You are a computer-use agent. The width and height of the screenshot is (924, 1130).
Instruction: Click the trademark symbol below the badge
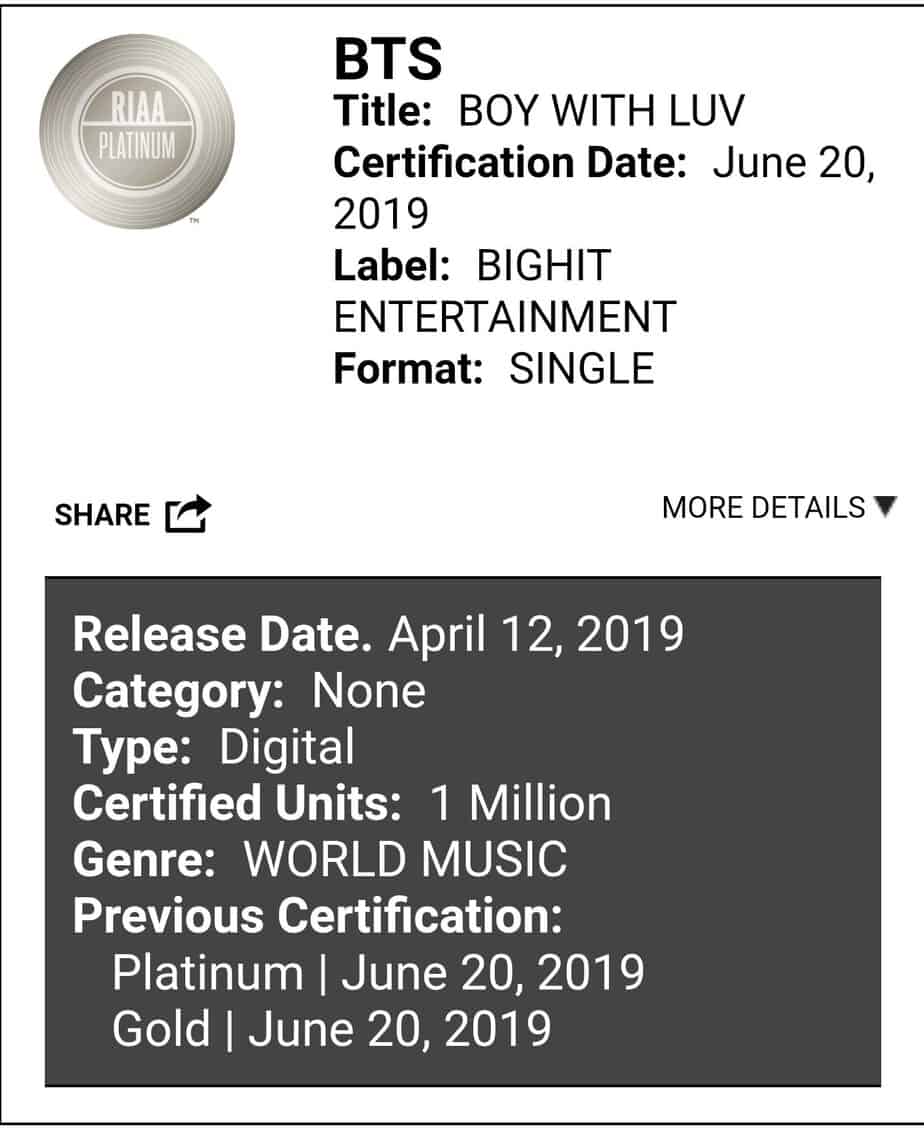tap(193, 221)
